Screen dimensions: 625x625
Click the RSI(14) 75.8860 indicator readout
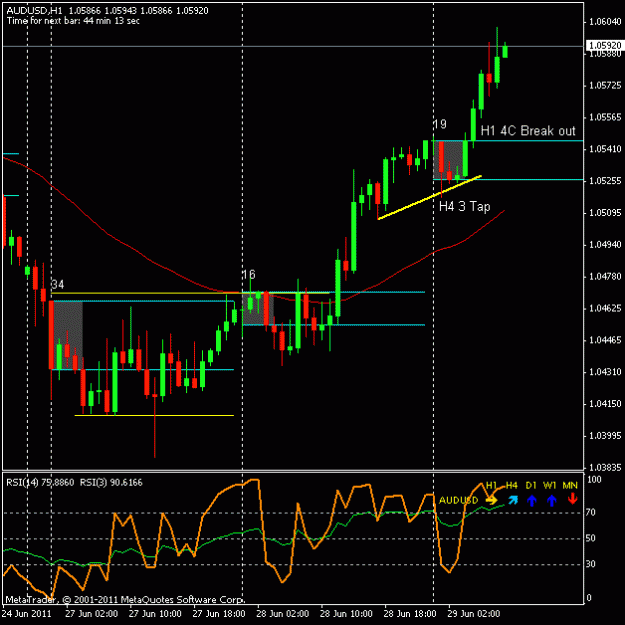40,483
